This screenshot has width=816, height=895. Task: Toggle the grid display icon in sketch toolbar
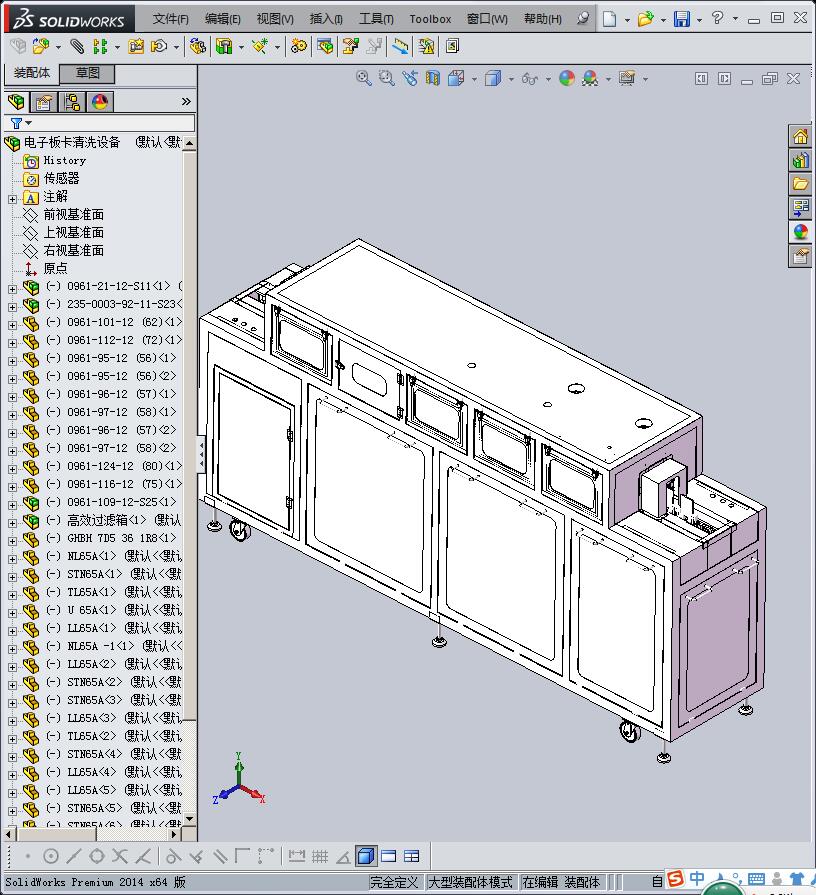(x=320, y=856)
